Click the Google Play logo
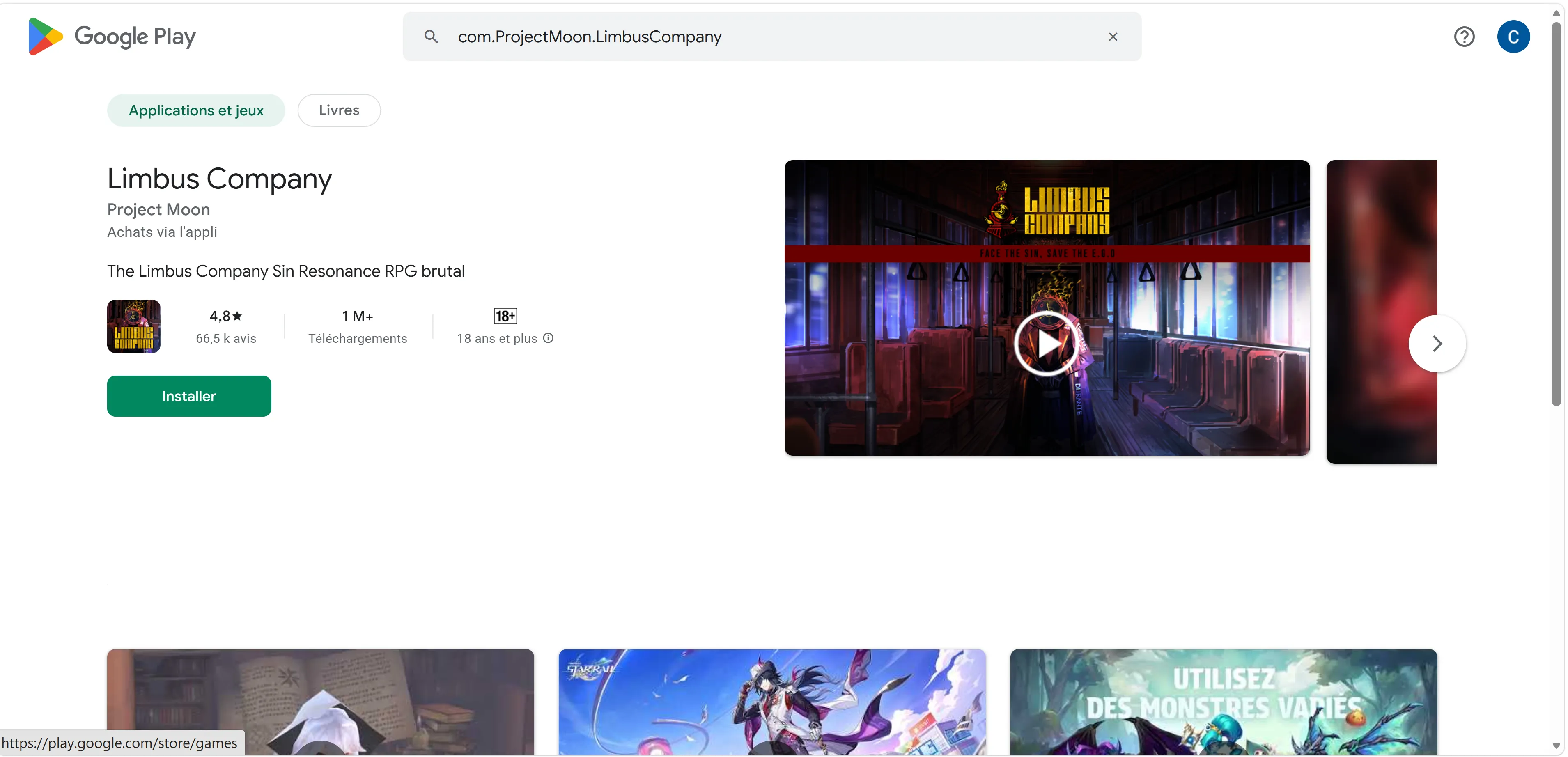 pyautogui.click(x=112, y=37)
